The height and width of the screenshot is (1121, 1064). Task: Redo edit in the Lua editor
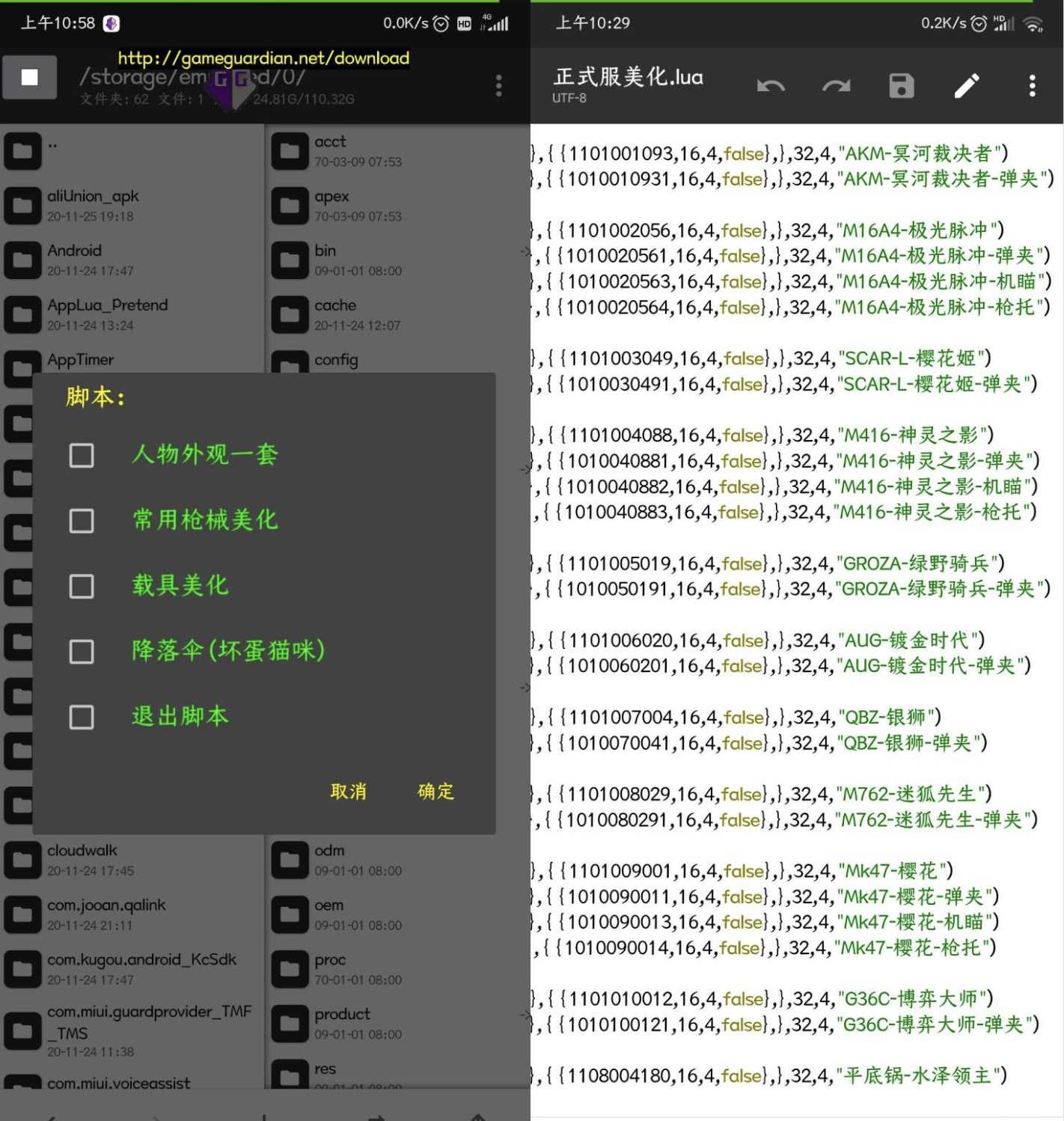pyautogui.click(x=836, y=86)
